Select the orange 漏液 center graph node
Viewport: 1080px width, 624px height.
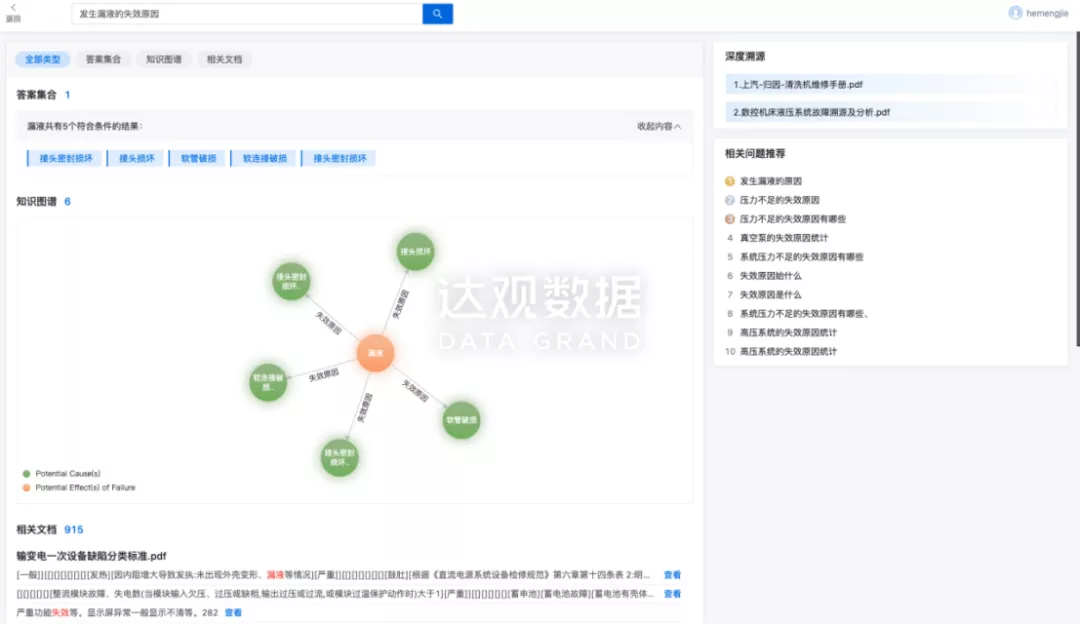pyautogui.click(x=376, y=353)
